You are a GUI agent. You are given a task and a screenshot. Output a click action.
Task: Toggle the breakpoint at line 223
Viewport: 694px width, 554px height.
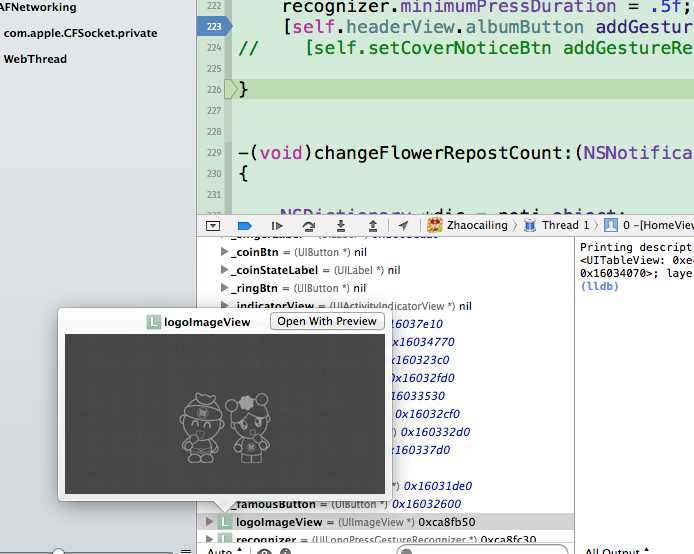pyautogui.click(x=215, y=27)
